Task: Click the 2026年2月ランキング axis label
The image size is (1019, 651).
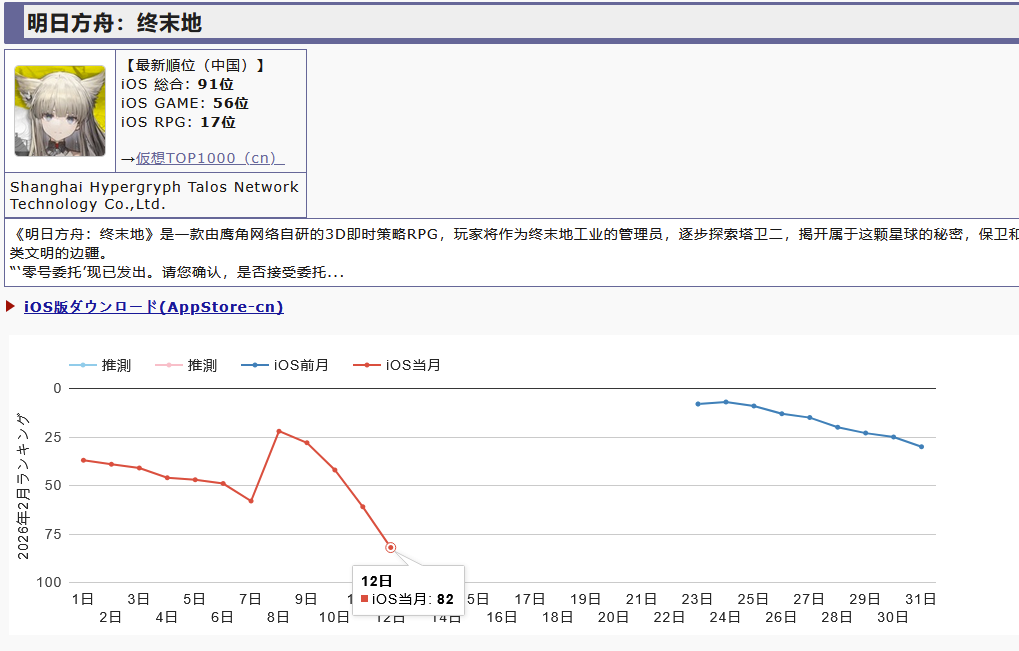Action: [x=23, y=486]
